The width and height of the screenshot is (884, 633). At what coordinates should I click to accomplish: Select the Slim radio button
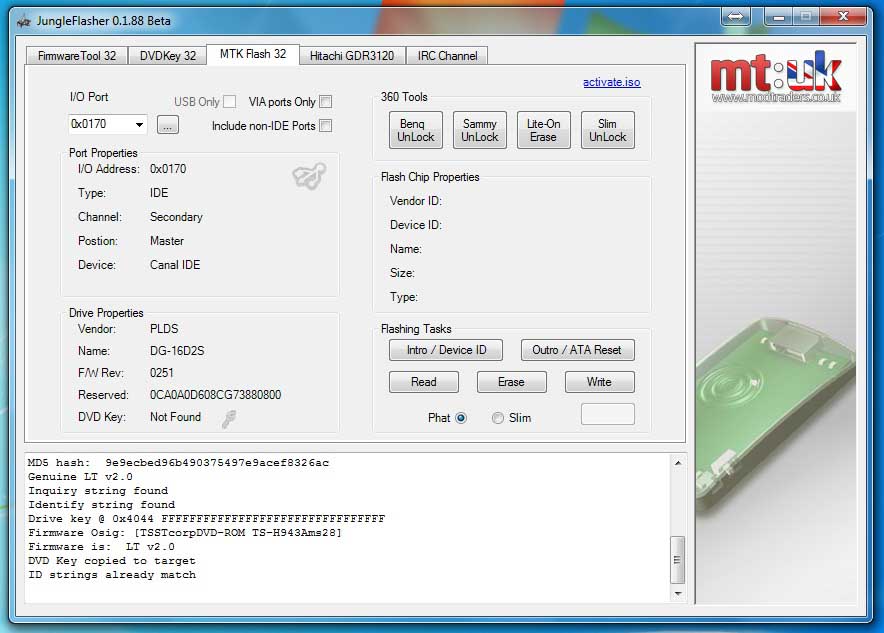(497, 418)
